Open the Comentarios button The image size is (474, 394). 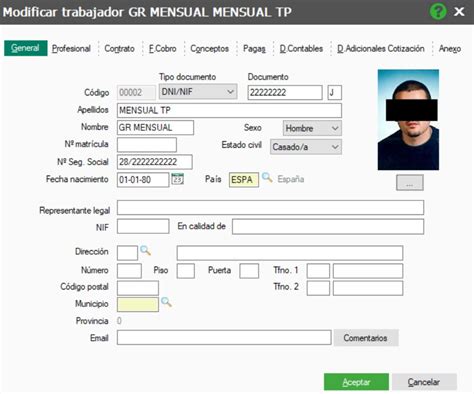point(366,338)
